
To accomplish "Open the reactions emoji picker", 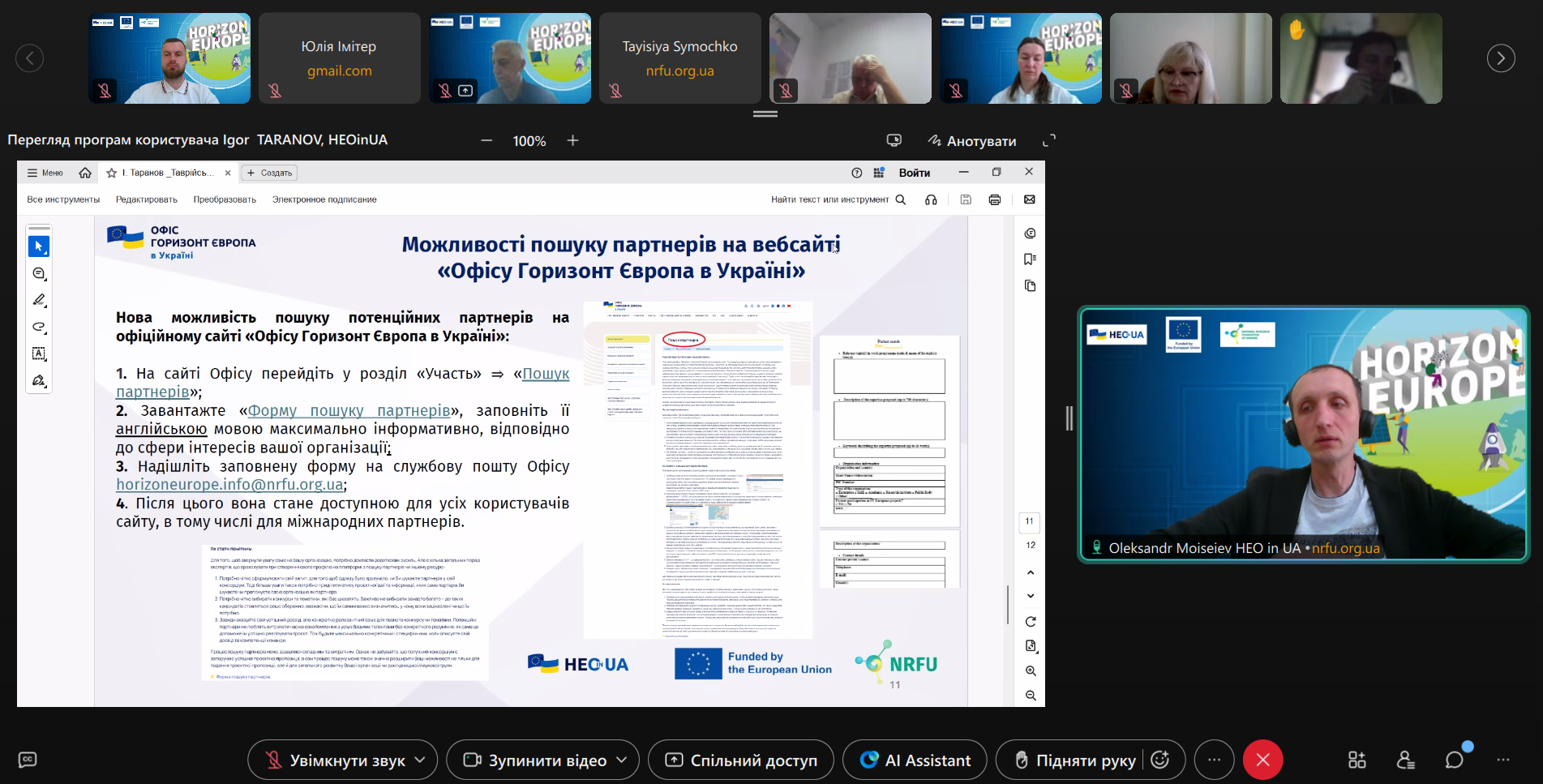I will point(1160,760).
